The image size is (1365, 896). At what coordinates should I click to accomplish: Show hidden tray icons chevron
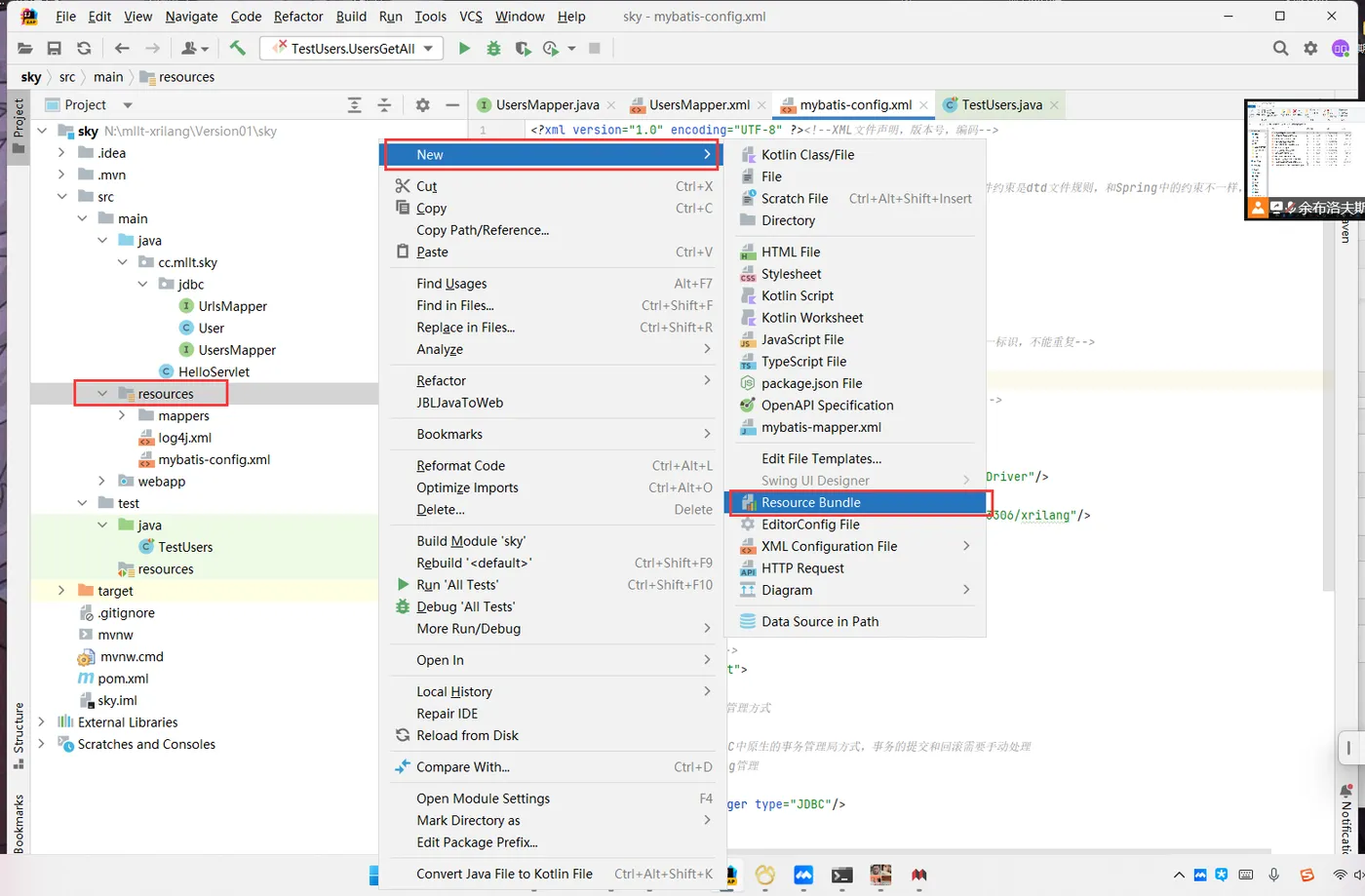1179,875
